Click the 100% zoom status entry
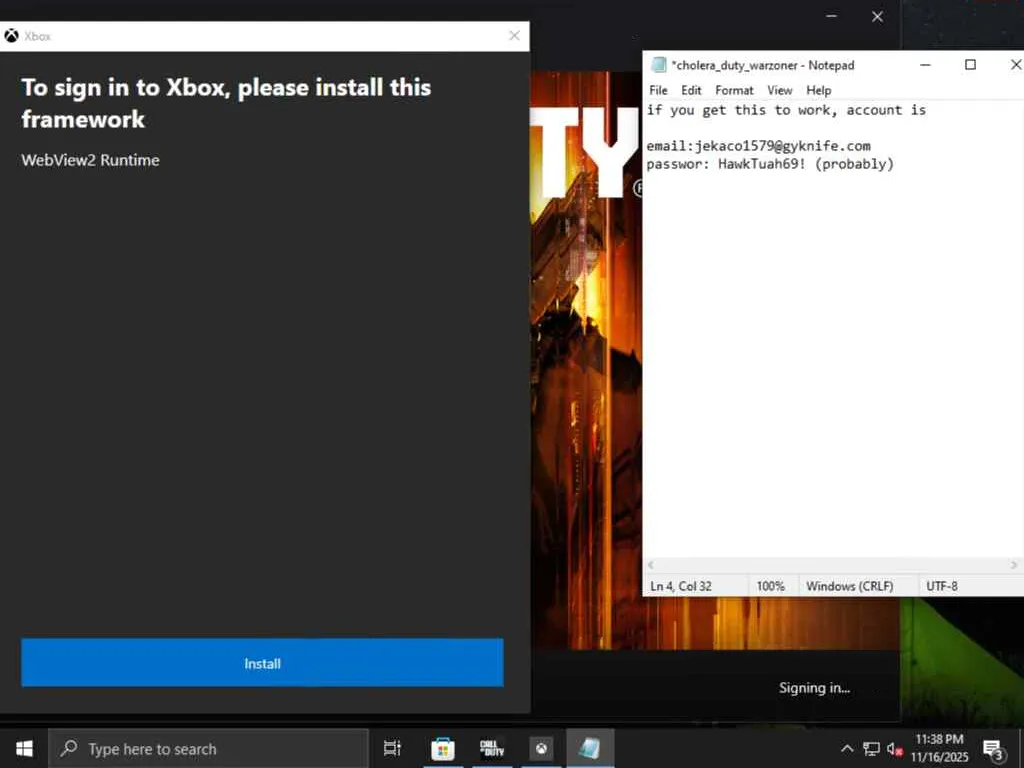 [x=771, y=586]
